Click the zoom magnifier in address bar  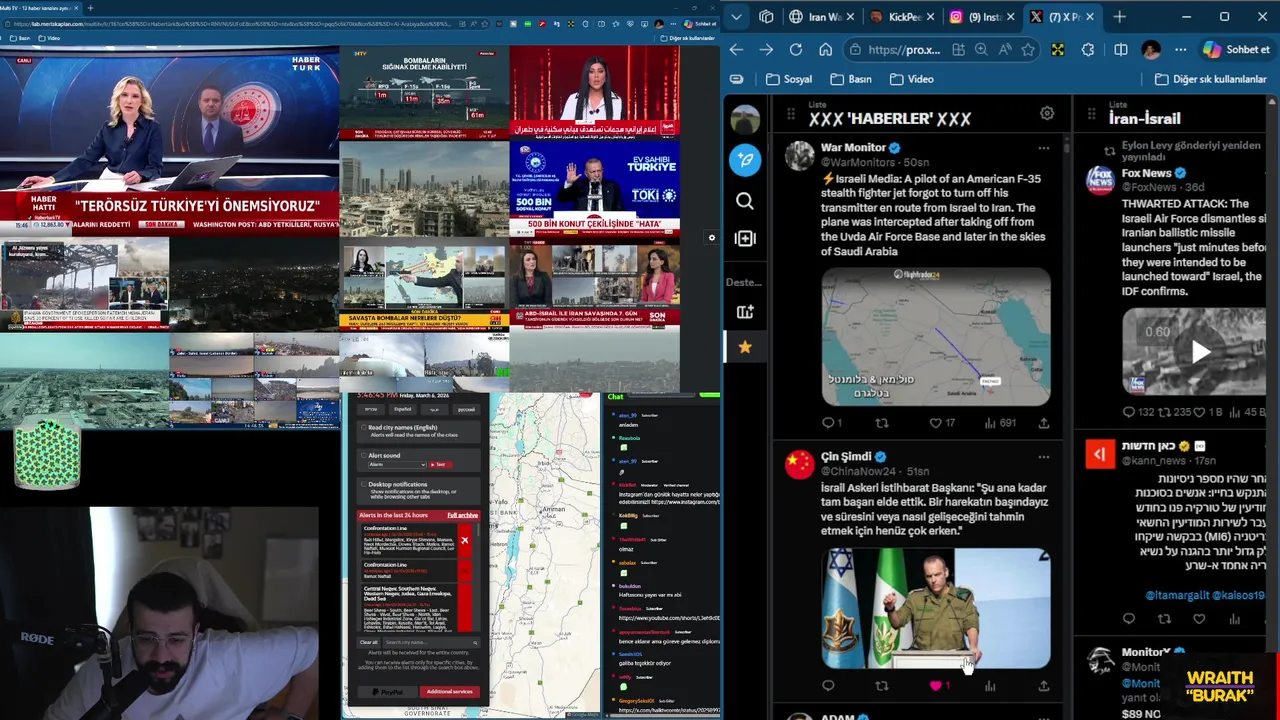click(x=981, y=49)
